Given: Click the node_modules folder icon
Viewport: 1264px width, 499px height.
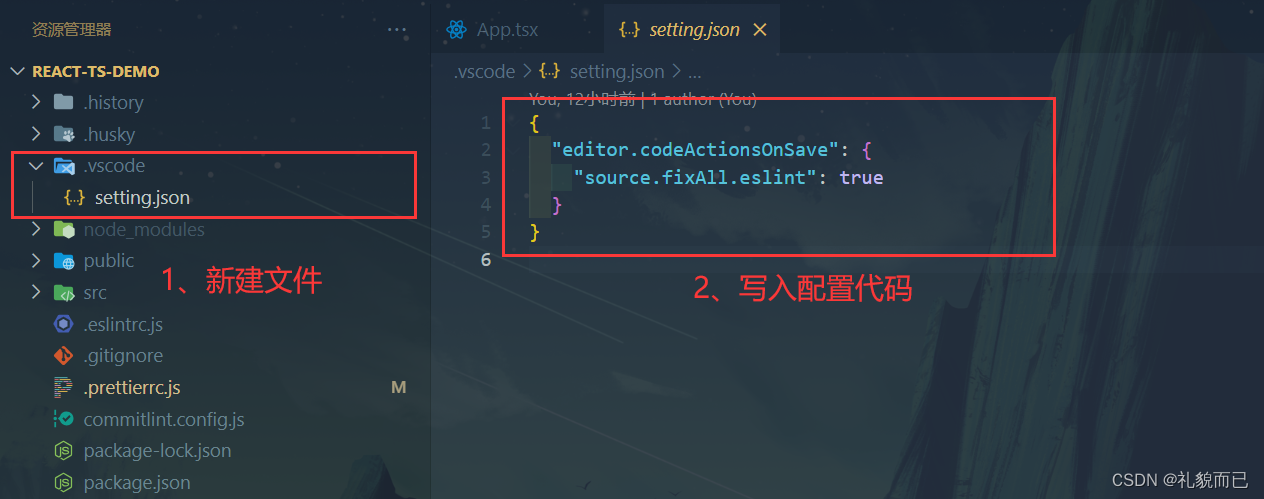Looking at the screenshot, I should point(64,229).
